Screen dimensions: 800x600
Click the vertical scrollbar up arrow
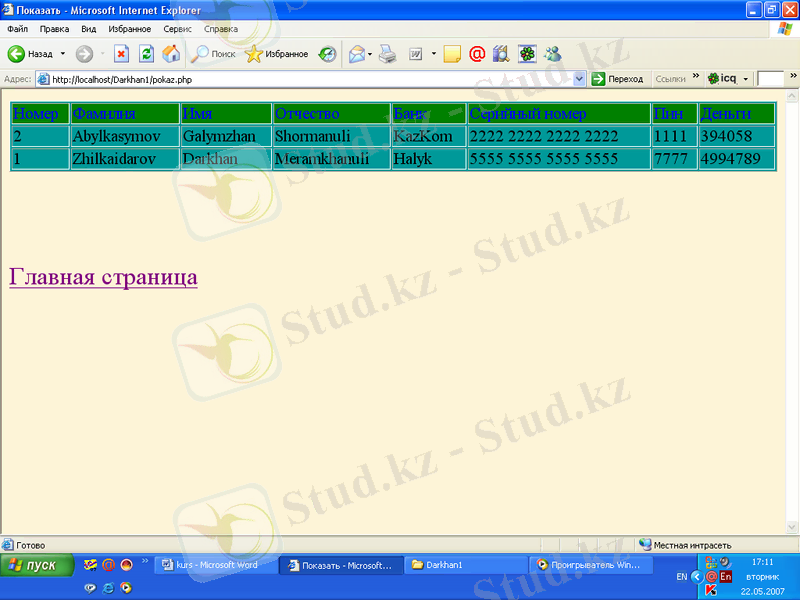(x=792, y=95)
